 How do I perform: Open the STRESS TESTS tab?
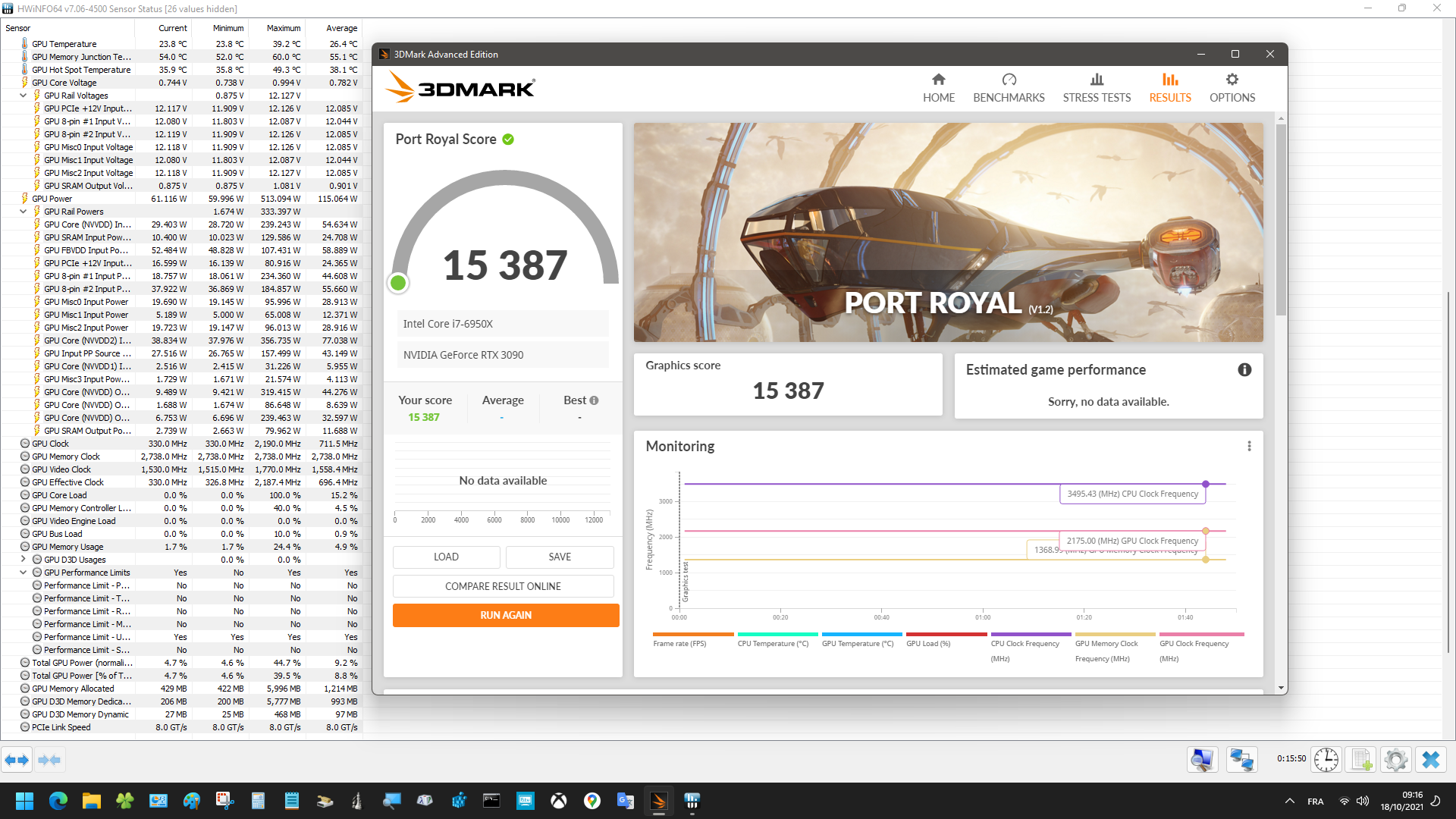click(x=1097, y=88)
